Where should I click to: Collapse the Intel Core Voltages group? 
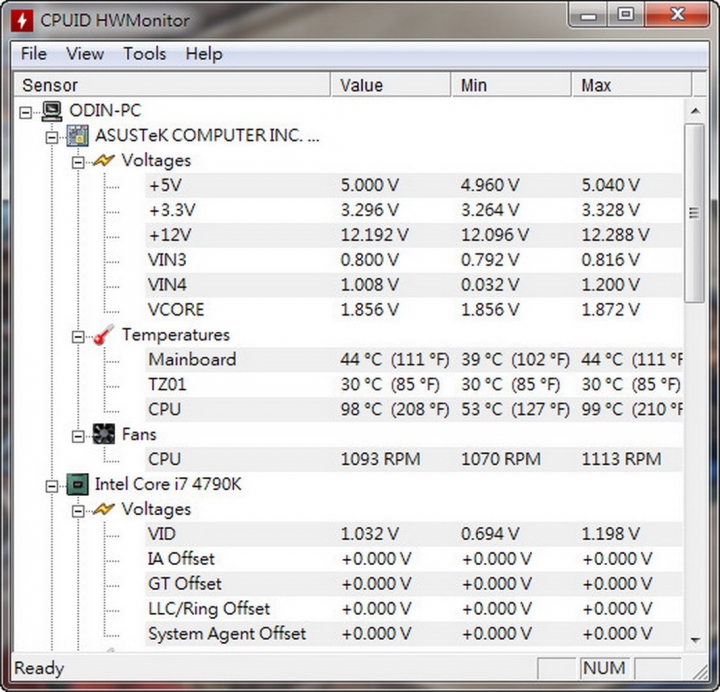pyautogui.click(x=78, y=511)
